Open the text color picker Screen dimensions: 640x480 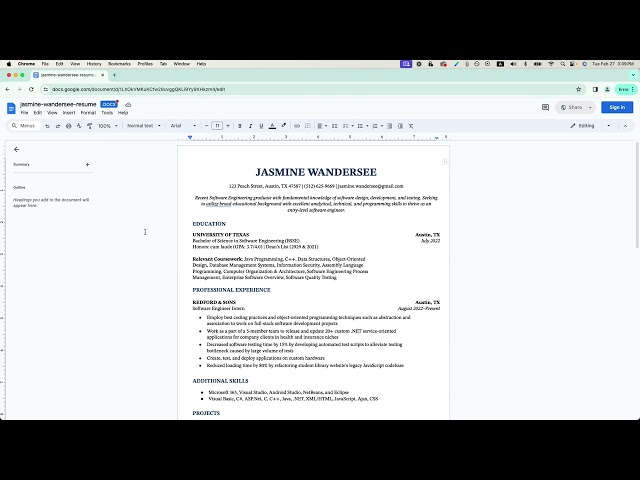[x=272, y=126]
